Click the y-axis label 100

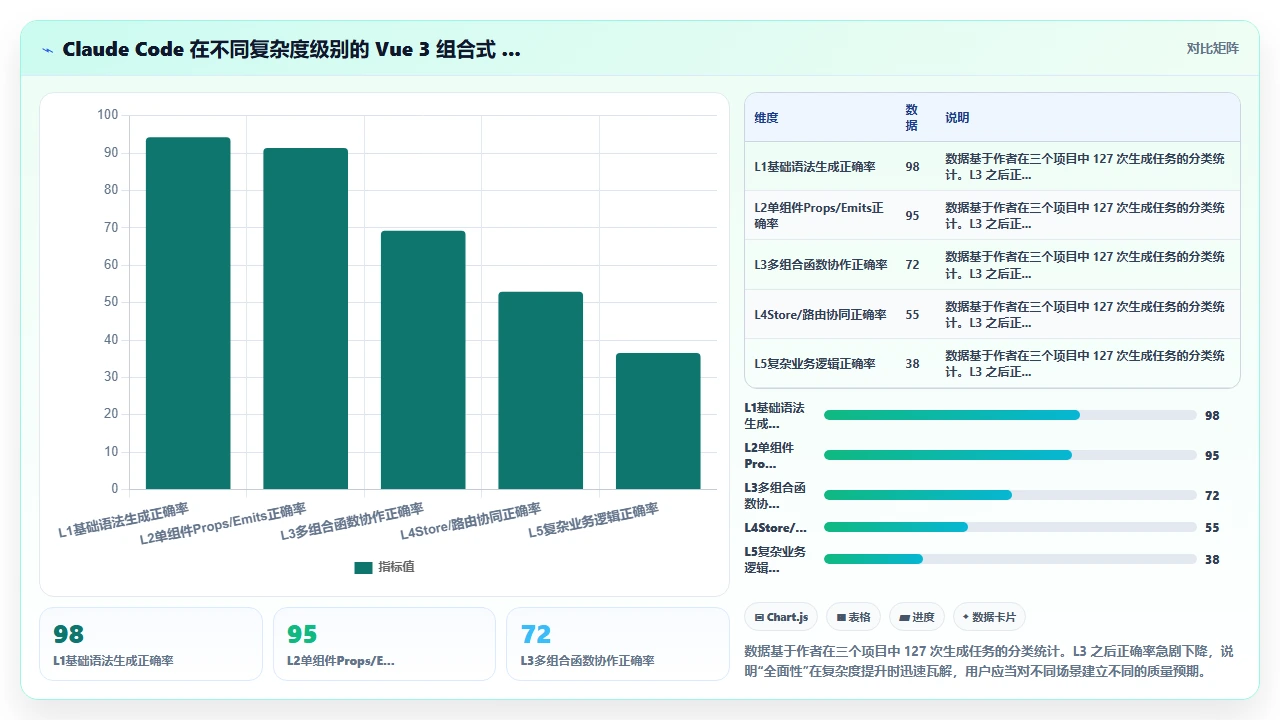coord(108,115)
